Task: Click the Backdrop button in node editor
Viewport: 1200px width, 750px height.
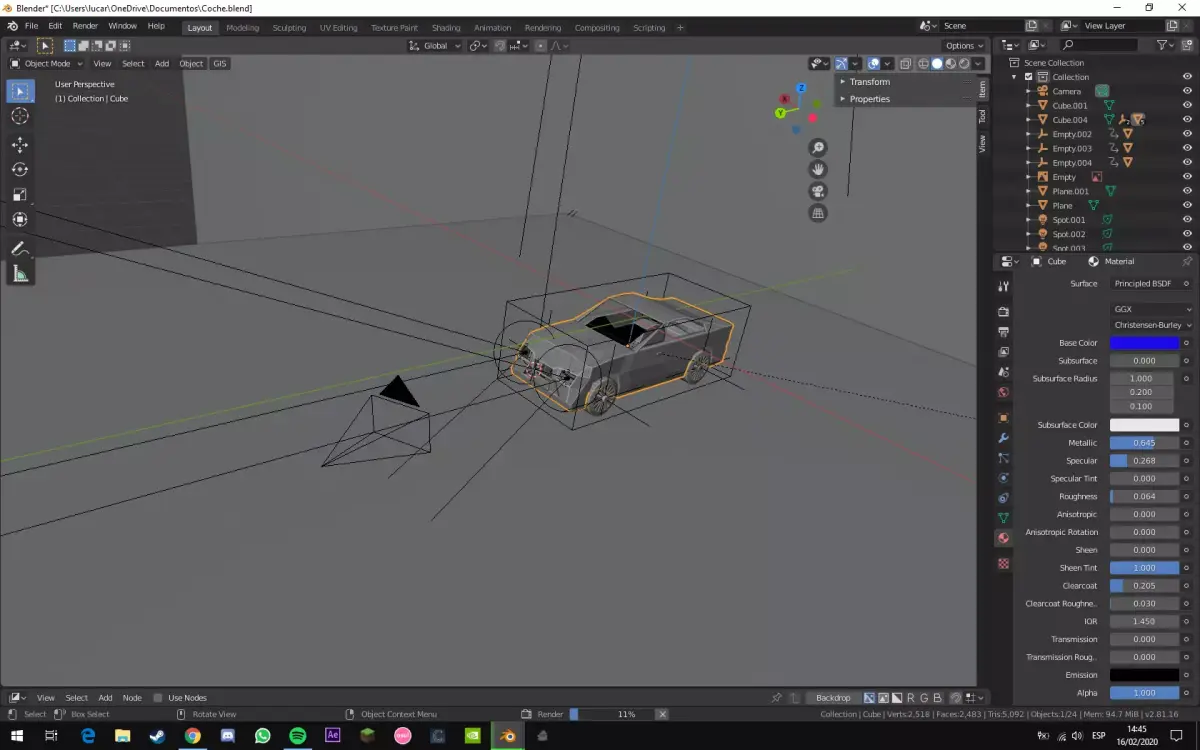Action: pyautogui.click(x=833, y=698)
